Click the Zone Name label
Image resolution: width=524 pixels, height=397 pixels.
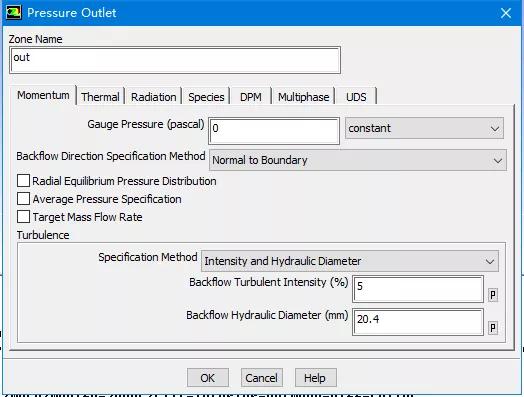point(35,39)
